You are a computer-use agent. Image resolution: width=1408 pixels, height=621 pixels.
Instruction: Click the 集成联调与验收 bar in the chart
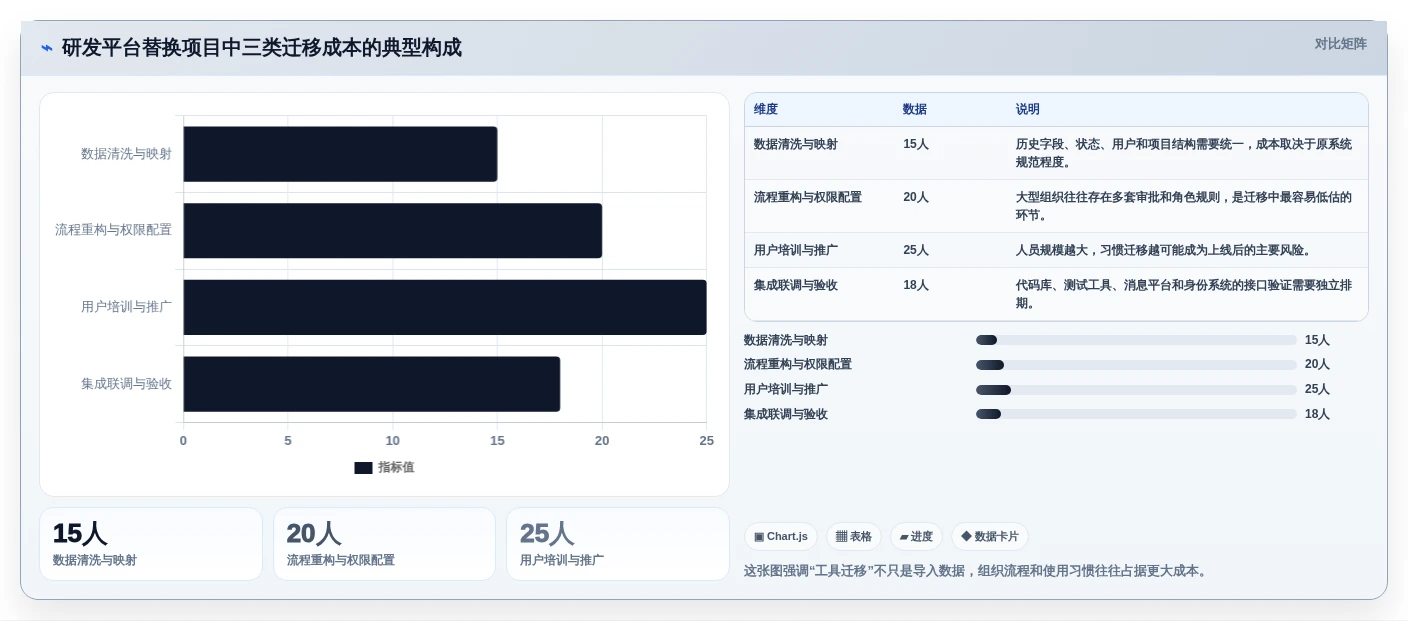coord(372,384)
